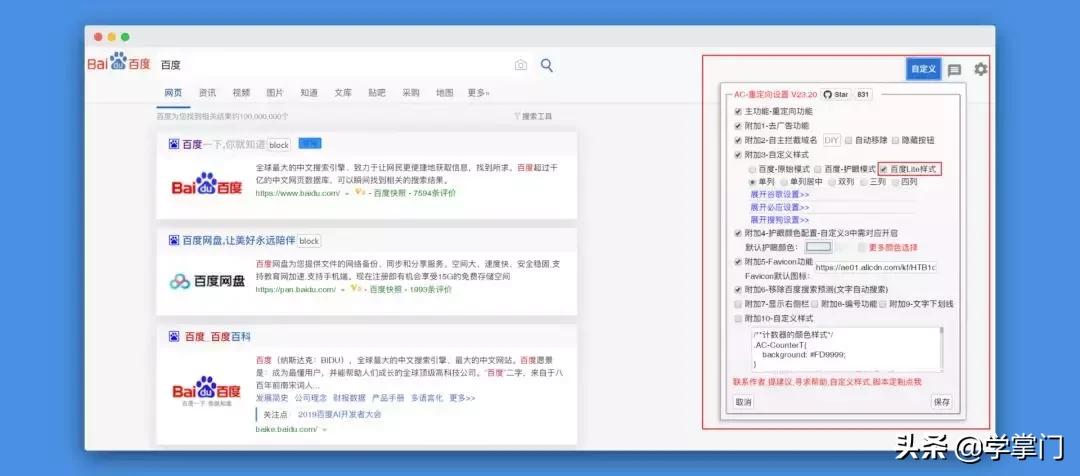The image size is (1080, 476).
Task: Toggle 附加6-移除百度搜索预测 checkbox
Action: 738,289
